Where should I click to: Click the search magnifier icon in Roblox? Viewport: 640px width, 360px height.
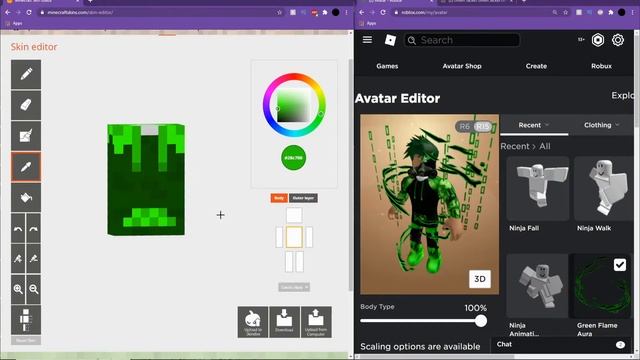pyautogui.click(x=412, y=40)
